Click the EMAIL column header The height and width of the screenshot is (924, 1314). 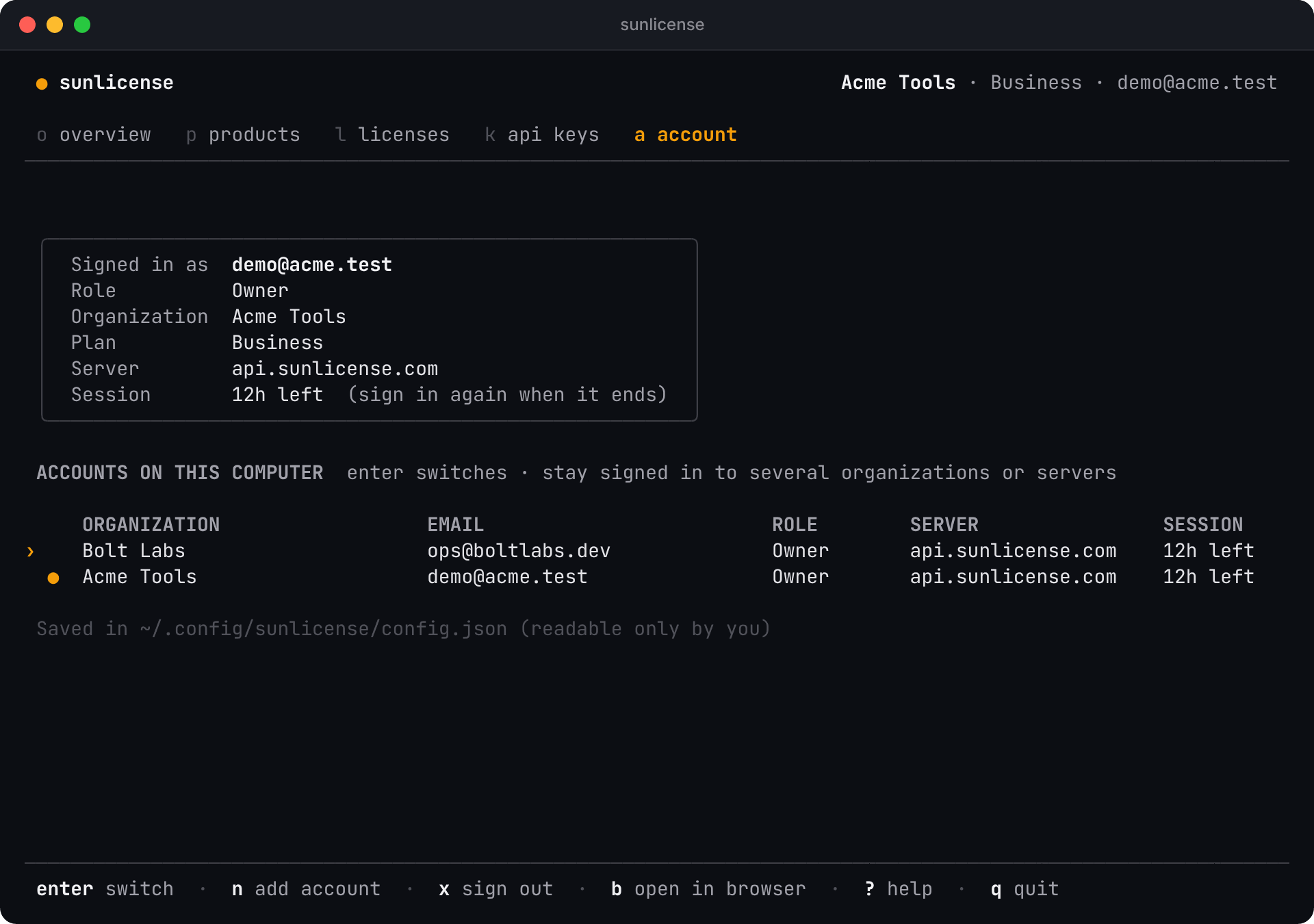[x=456, y=525]
